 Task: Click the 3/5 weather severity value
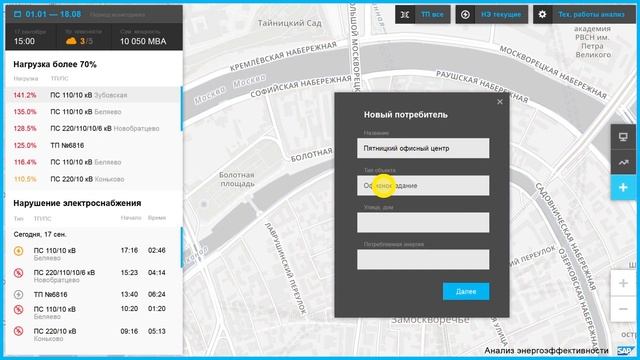pyautogui.click(x=86, y=41)
